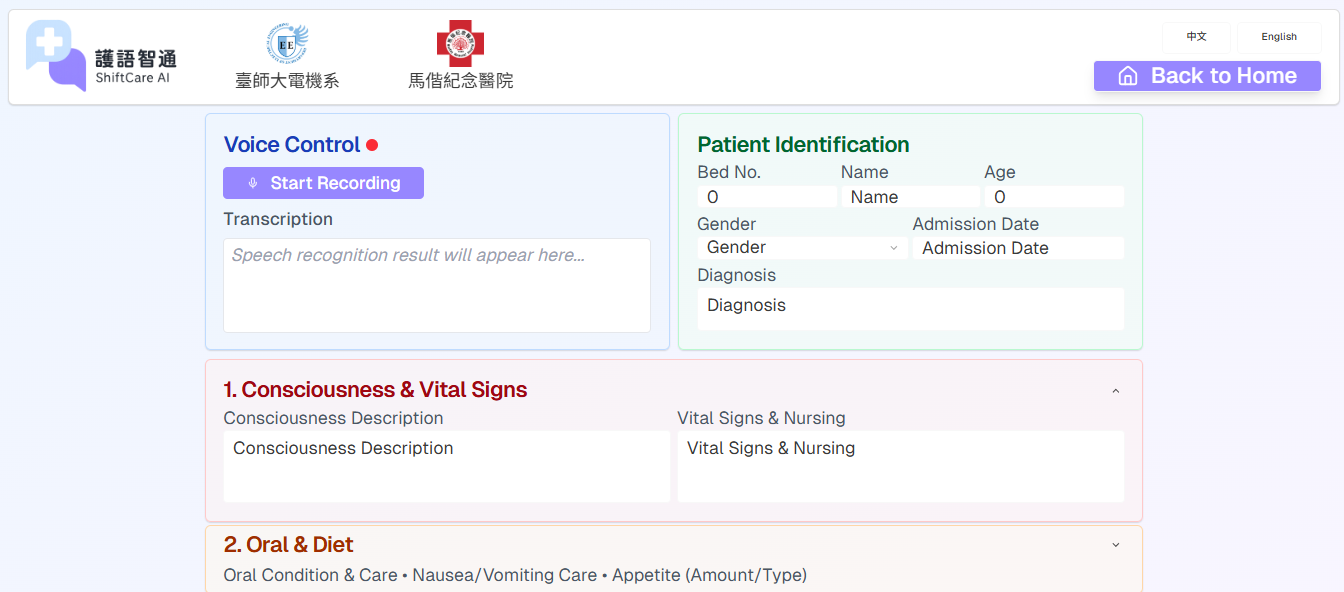The image size is (1344, 592).
Task: Click the Vital Signs & Nursing text box
Action: point(900,466)
